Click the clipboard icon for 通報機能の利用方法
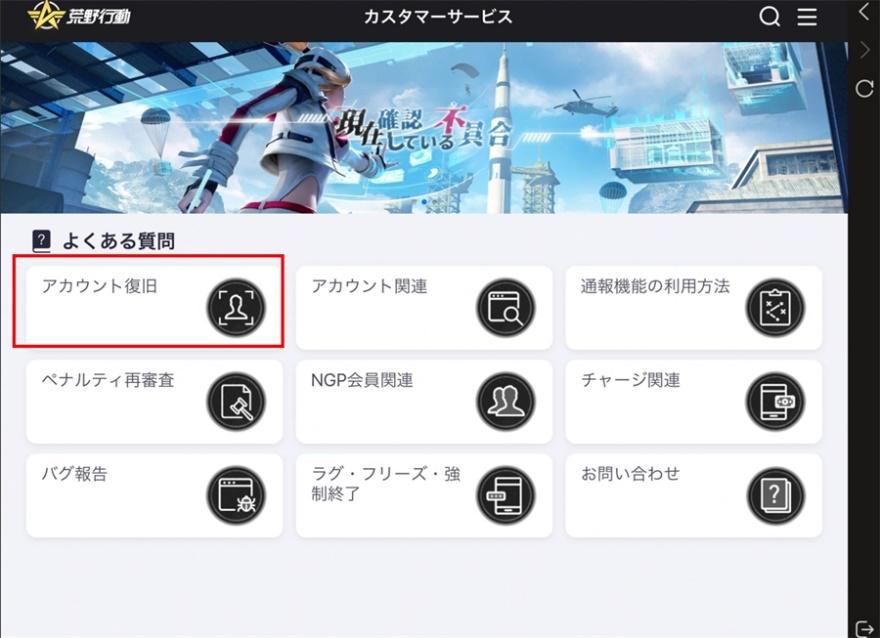This screenshot has width=880, height=638. 775,308
